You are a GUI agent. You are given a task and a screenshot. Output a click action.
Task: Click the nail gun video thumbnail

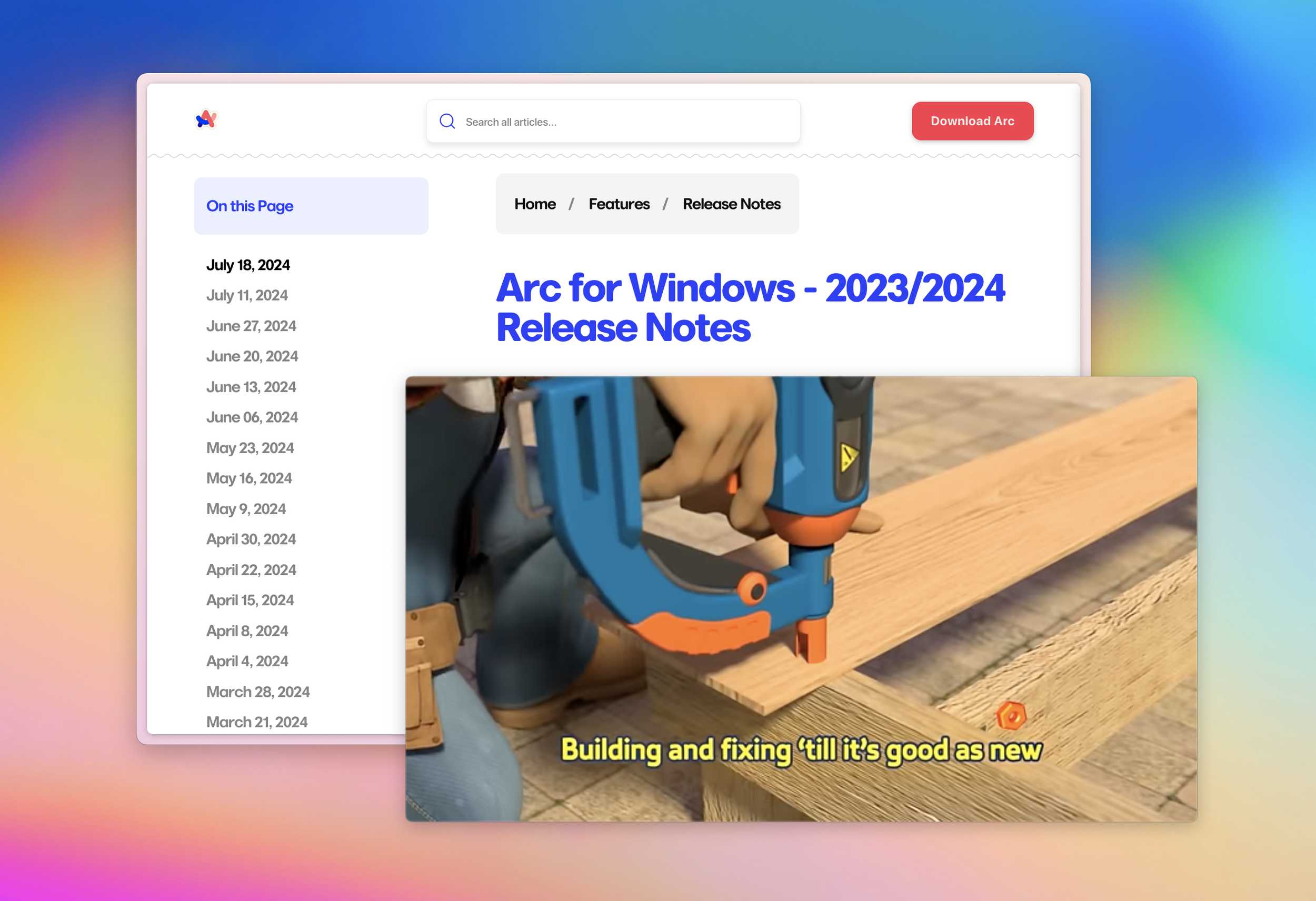pyautogui.click(x=801, y=598)
